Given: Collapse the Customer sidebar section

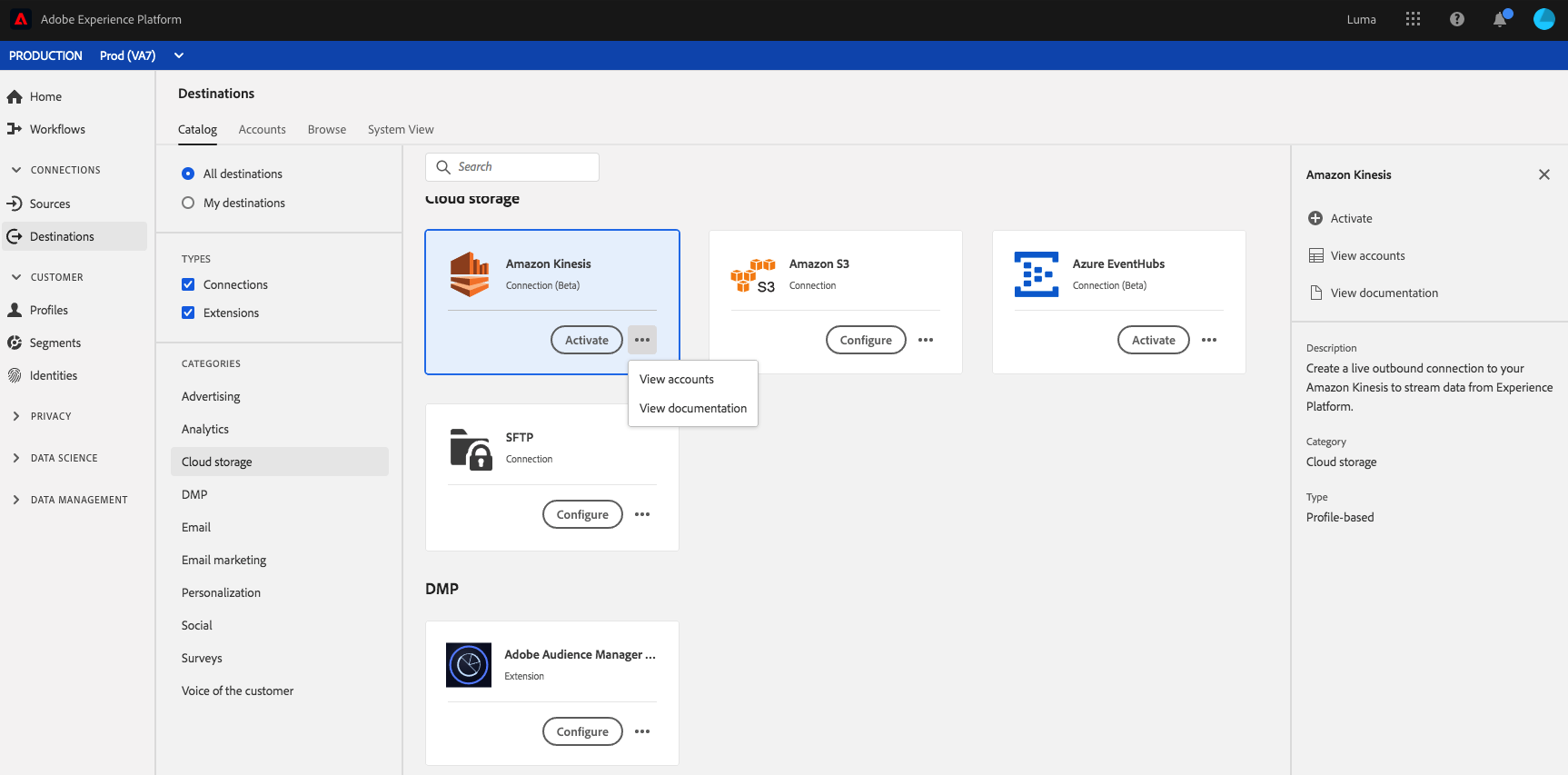Looking at the screenshot, I should coord(16,277).
